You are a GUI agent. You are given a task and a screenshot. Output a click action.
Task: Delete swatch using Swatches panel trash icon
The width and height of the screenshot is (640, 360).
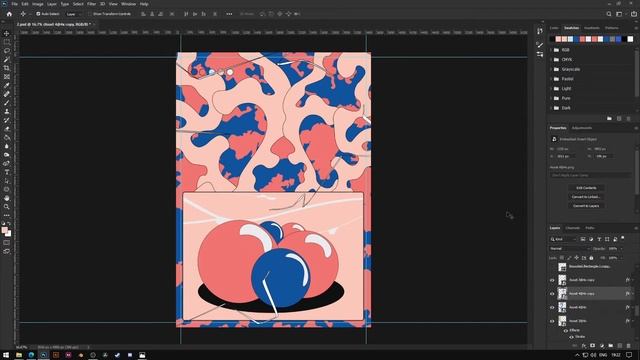click(x=629, y=118)
